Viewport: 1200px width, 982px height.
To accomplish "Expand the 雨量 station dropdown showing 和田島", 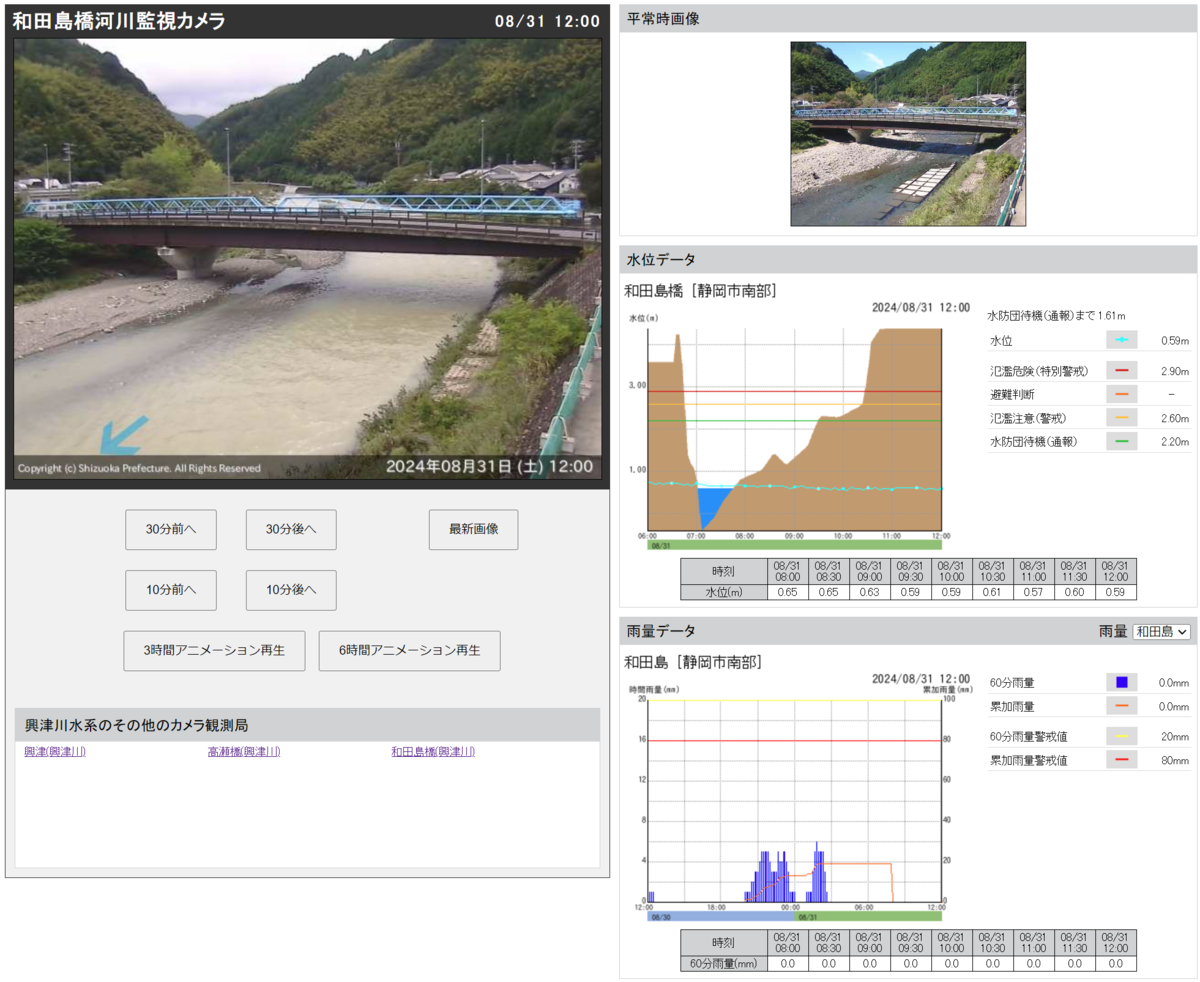I will (1162, 631).
